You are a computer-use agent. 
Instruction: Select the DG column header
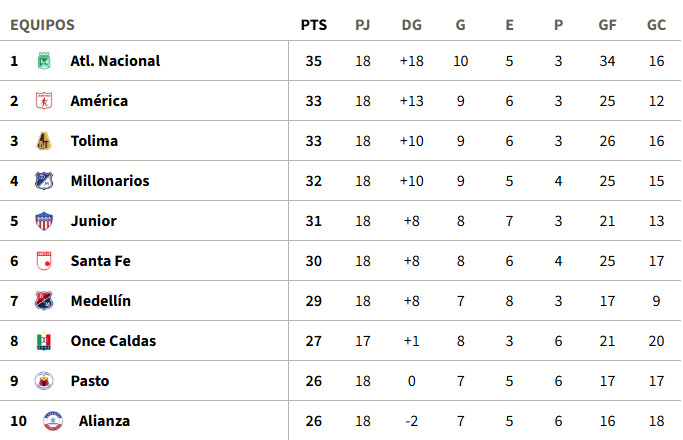412,25
